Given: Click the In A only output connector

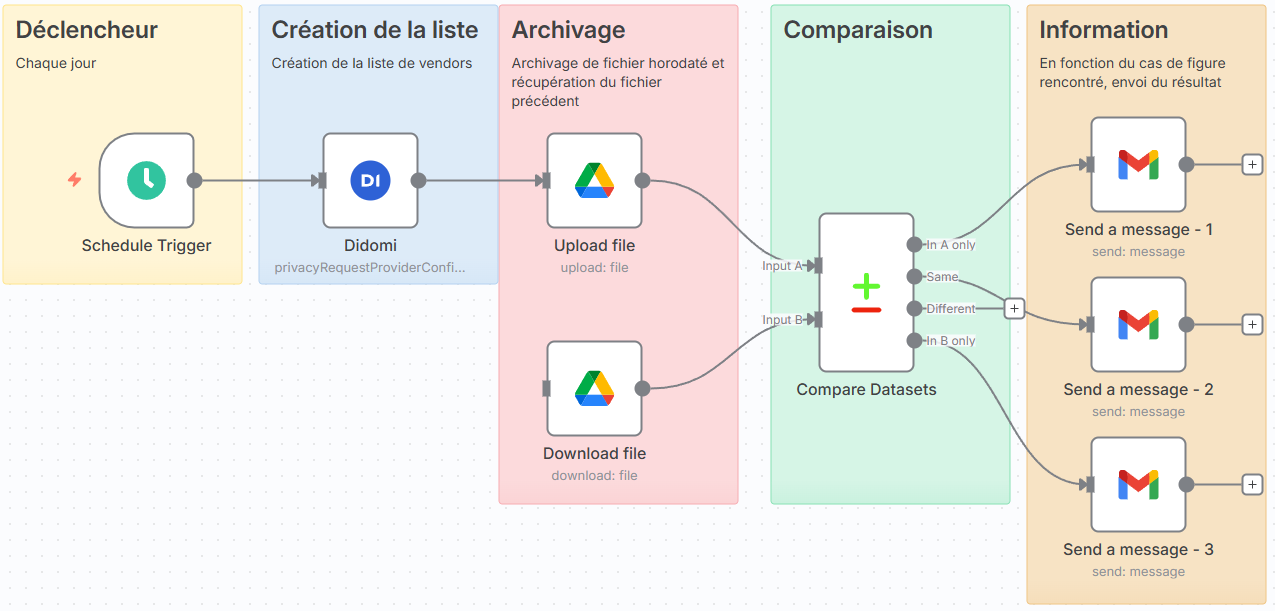Looking at the screenshot, I should (914, 245).
